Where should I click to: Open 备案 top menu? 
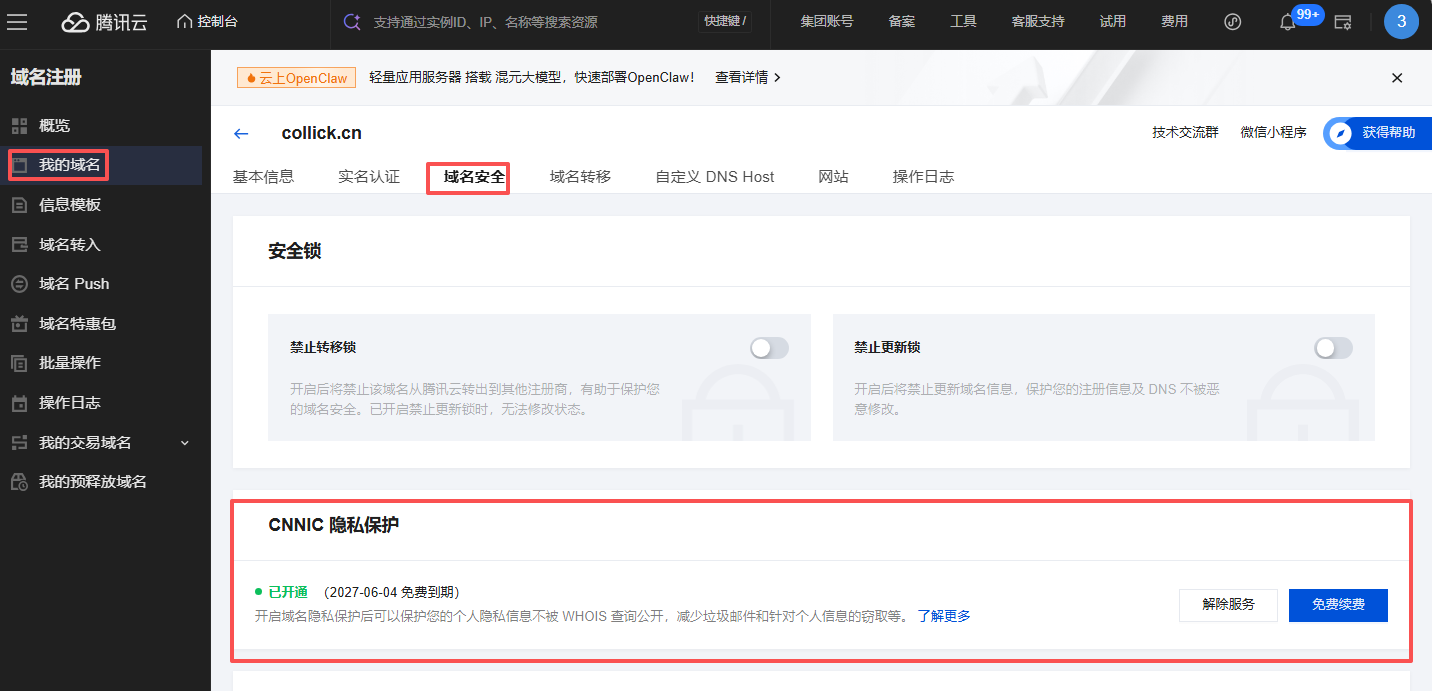tap(902, 21)
